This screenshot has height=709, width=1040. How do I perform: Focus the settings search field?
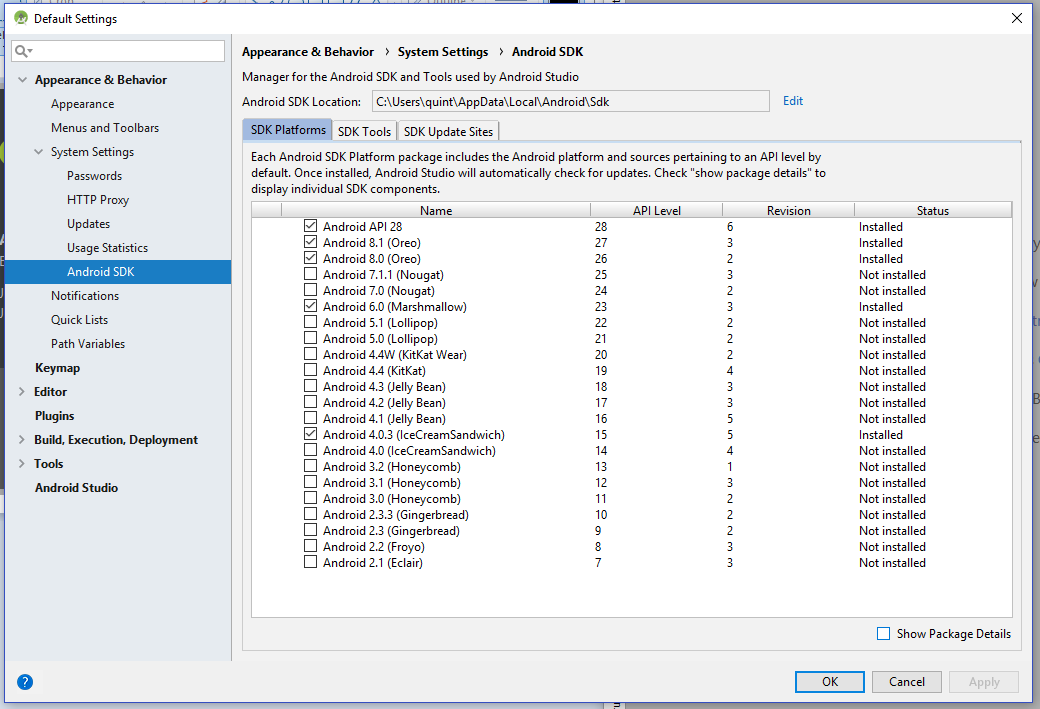(125, 51)
